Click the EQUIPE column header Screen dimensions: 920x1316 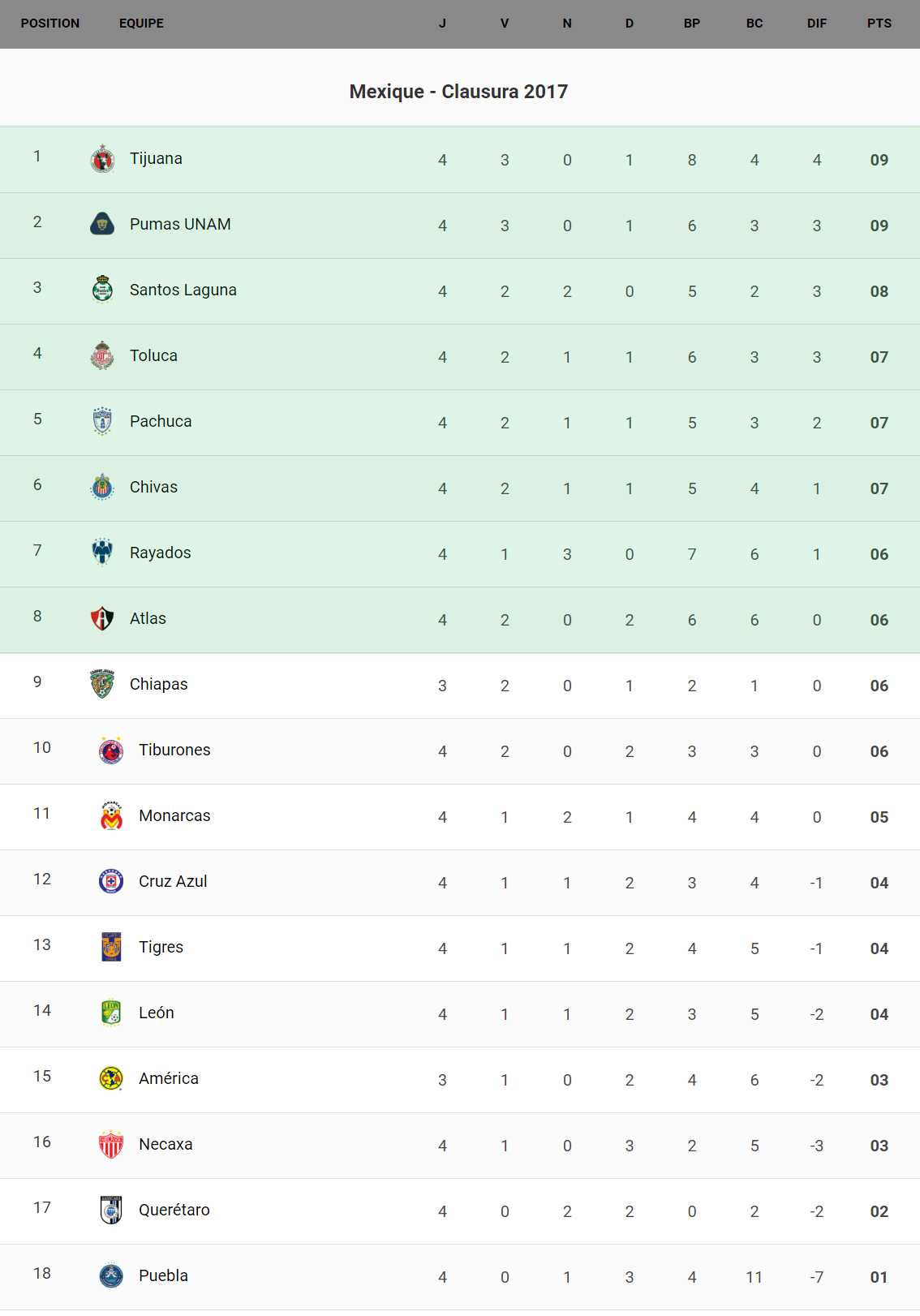[x=141, y=24]
